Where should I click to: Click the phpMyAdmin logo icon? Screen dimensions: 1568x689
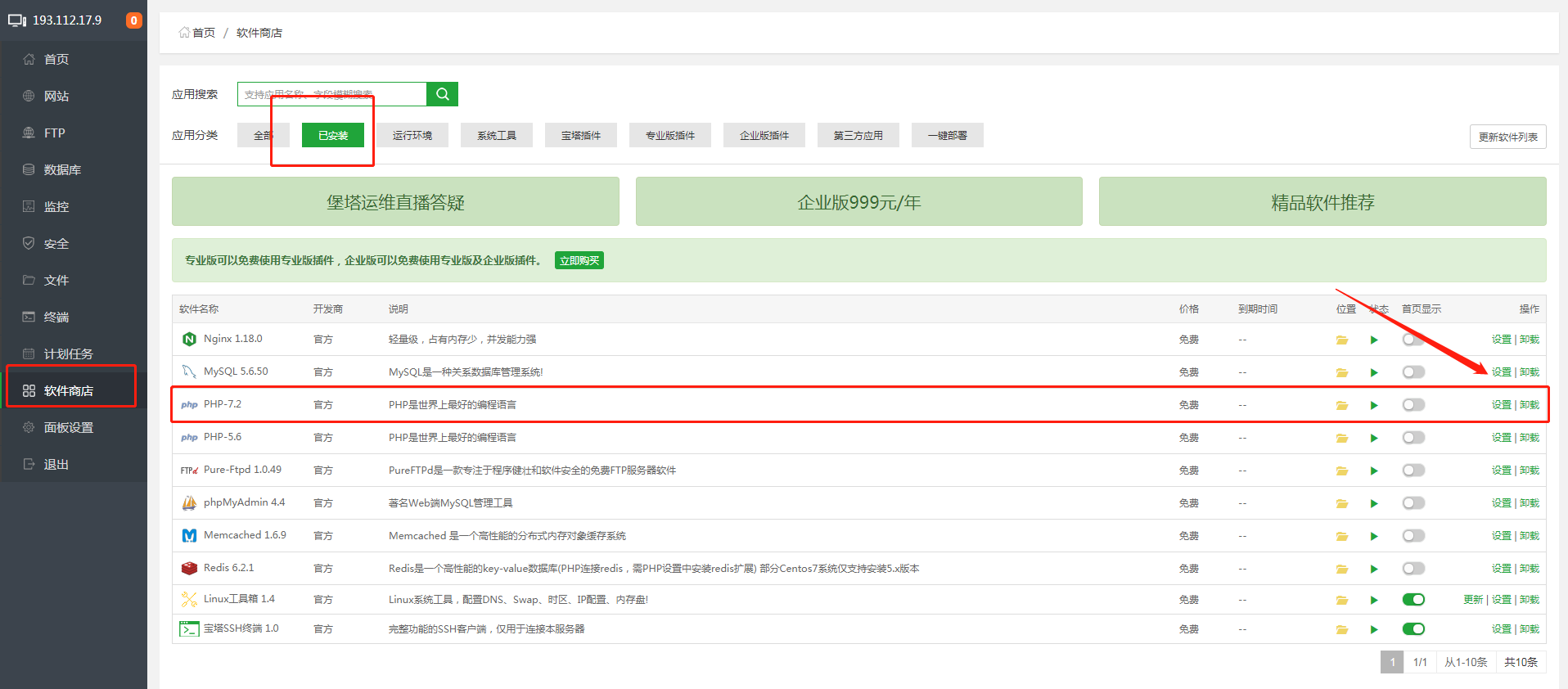click(189, 502)
